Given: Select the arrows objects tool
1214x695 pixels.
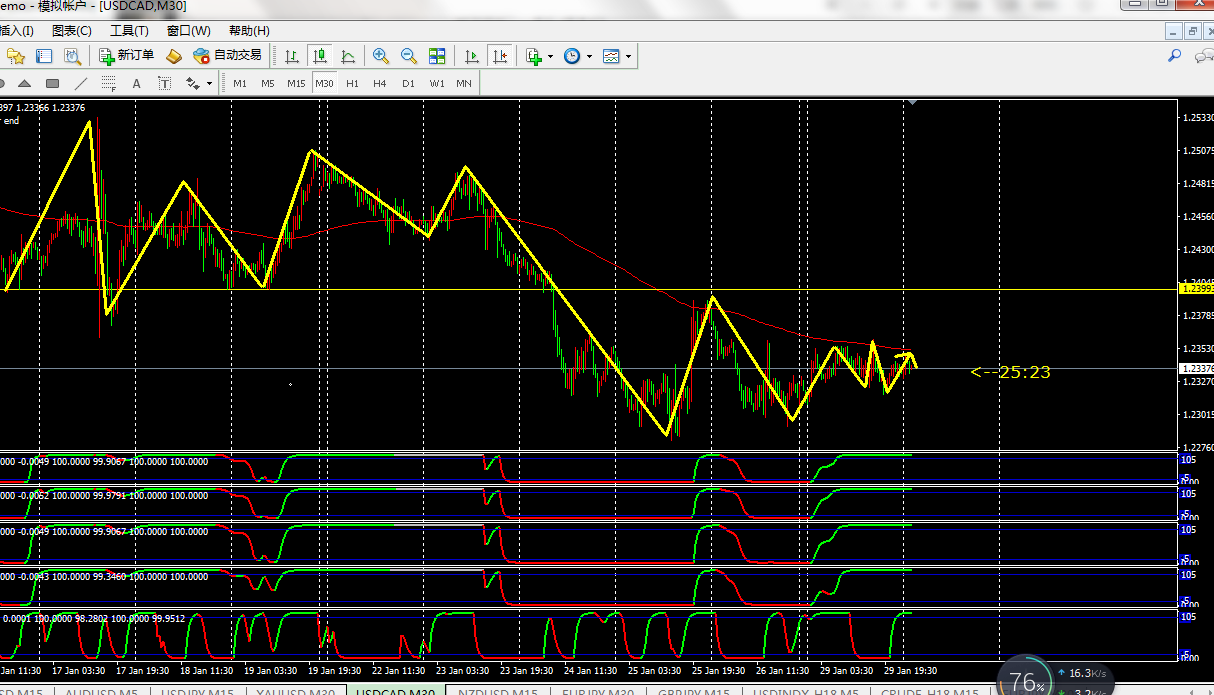Looking at the screenshot, I should [x=192, y=83].
